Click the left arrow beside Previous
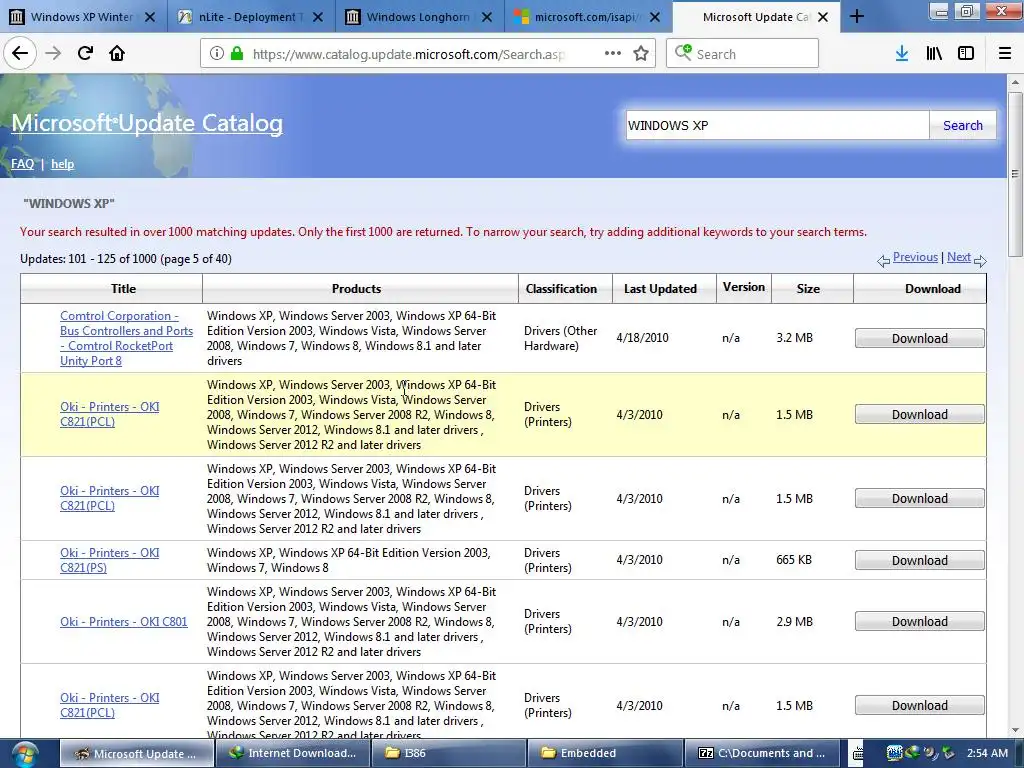The height and width of the screenshot is (768, 1024). [883, 261]
